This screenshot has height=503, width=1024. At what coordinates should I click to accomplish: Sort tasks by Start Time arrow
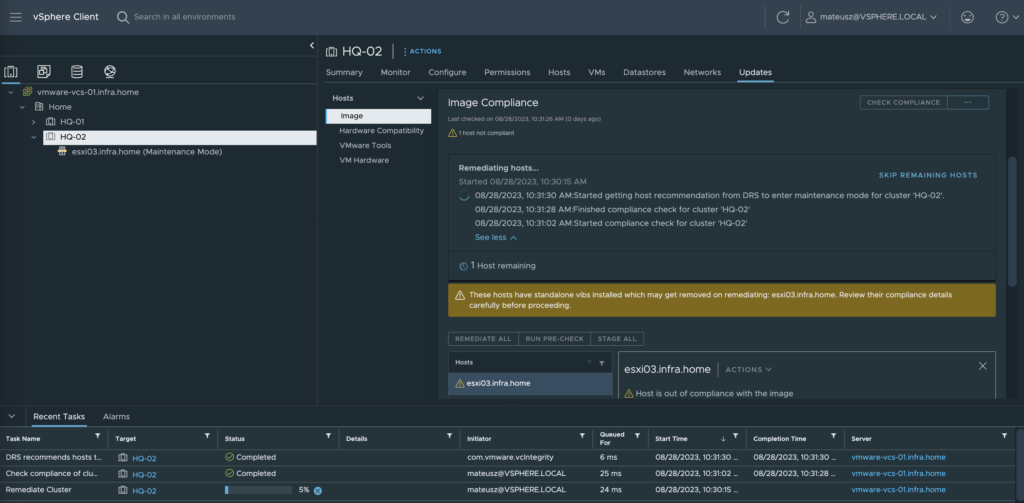(x=723, y=438)
